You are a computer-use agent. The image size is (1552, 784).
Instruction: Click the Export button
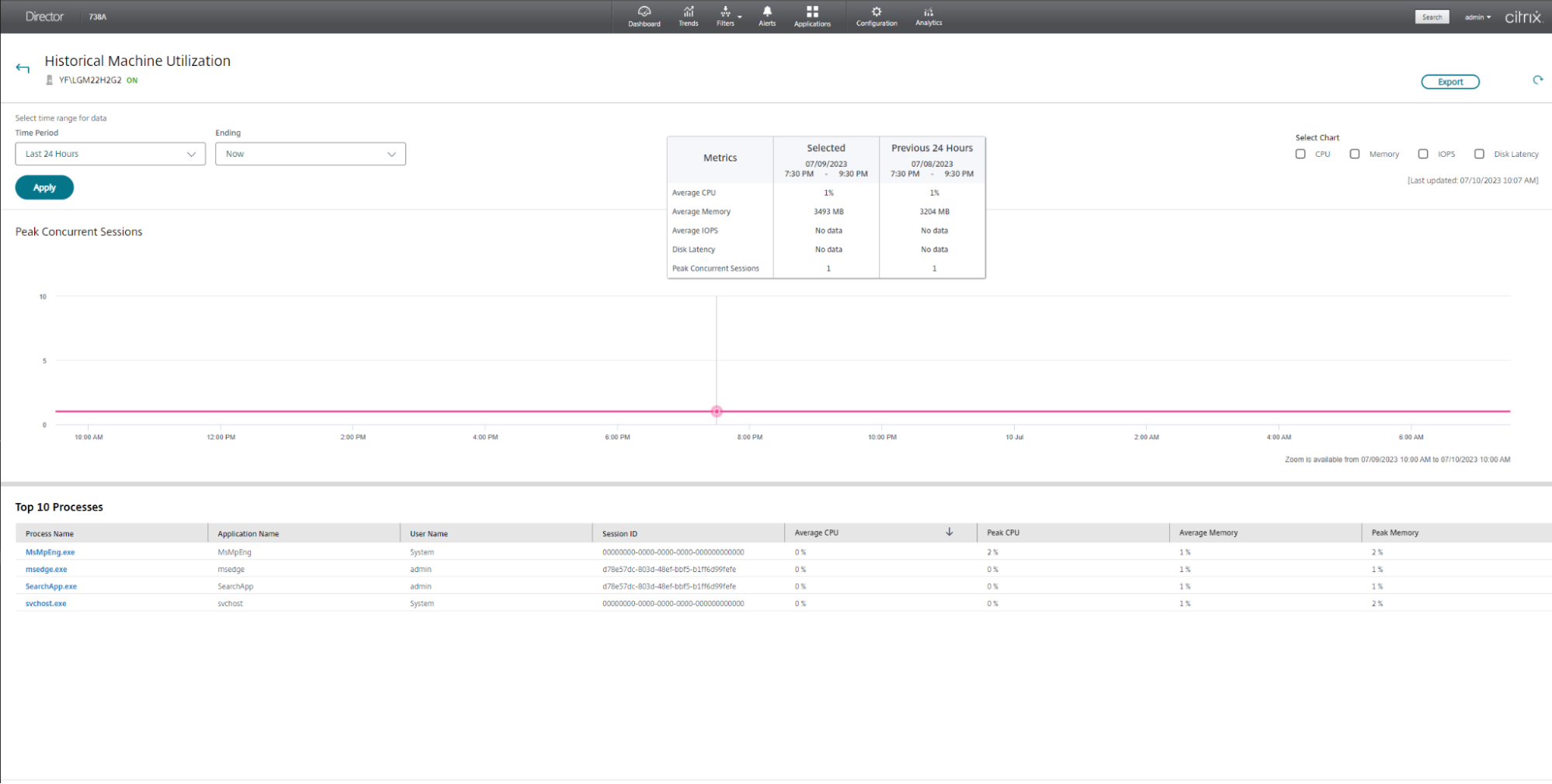[1450, 82]
